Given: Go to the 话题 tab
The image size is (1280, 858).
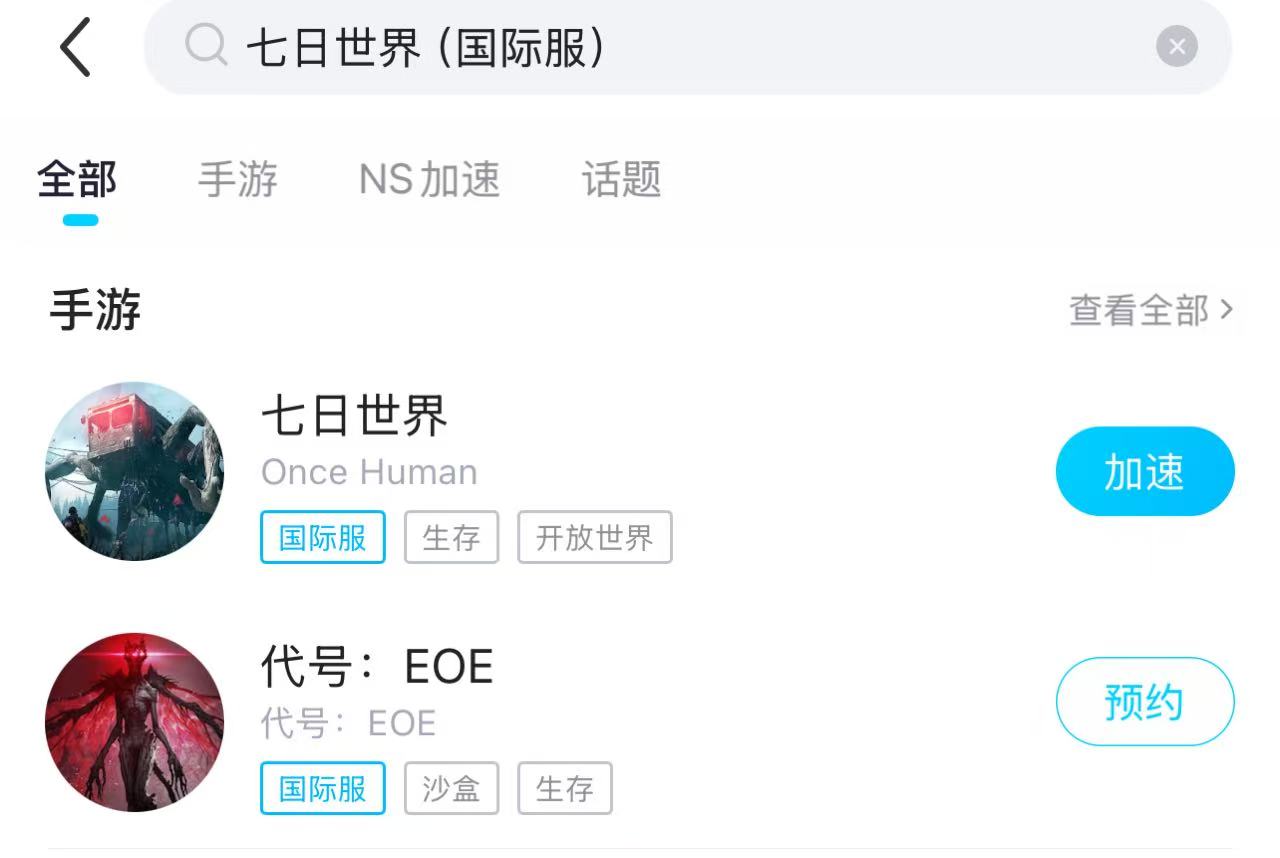Looking at the screenshot, I should point(621,180).
